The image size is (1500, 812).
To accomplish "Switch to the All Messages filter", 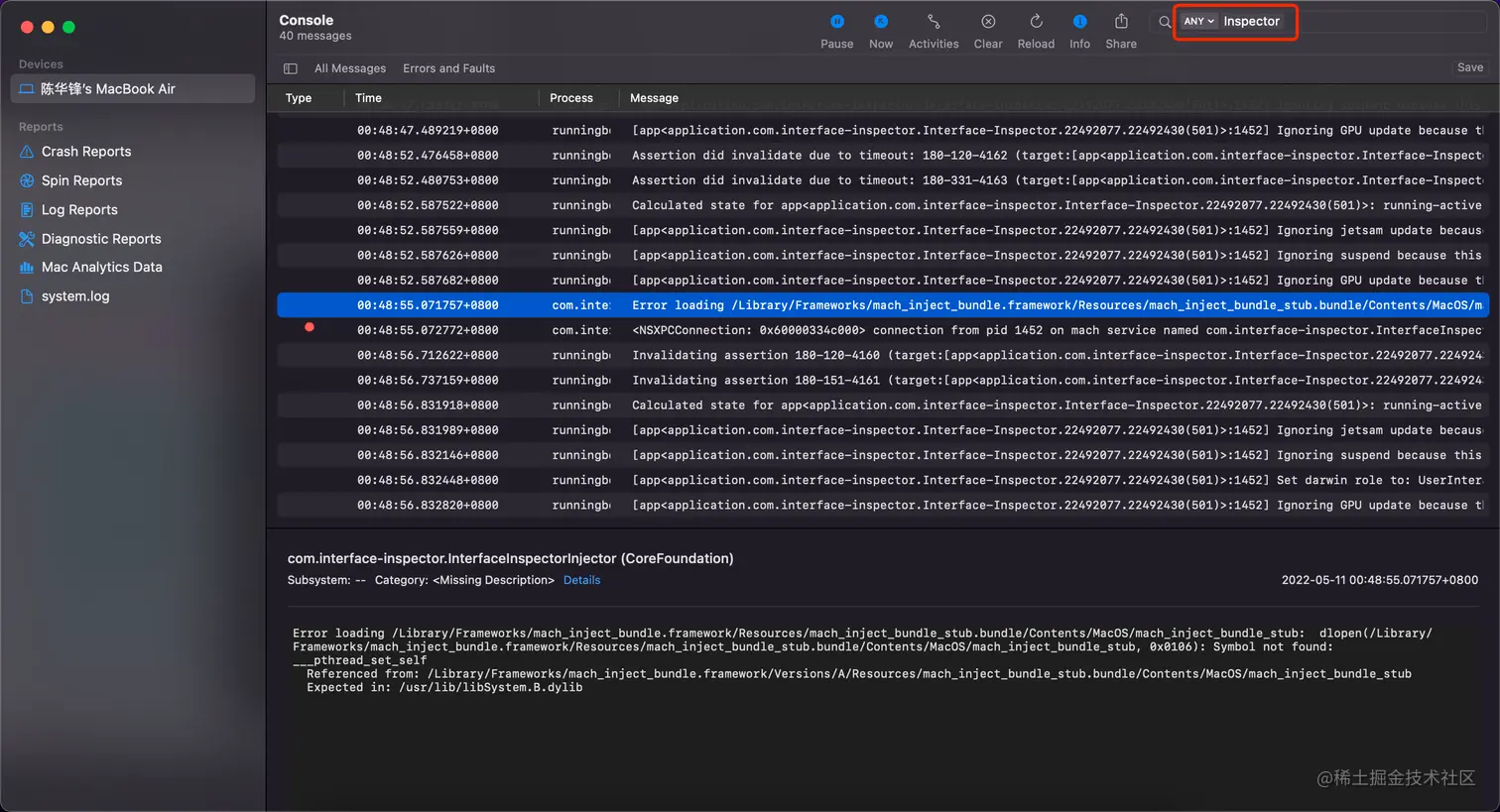I will click(x=350, y=68).
